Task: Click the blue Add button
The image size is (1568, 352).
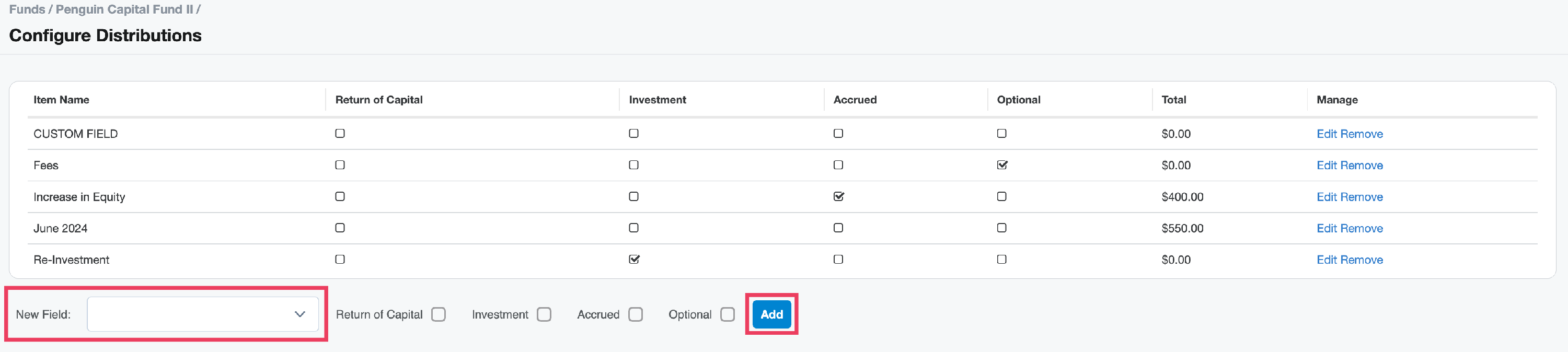Action: coord(771,314)
